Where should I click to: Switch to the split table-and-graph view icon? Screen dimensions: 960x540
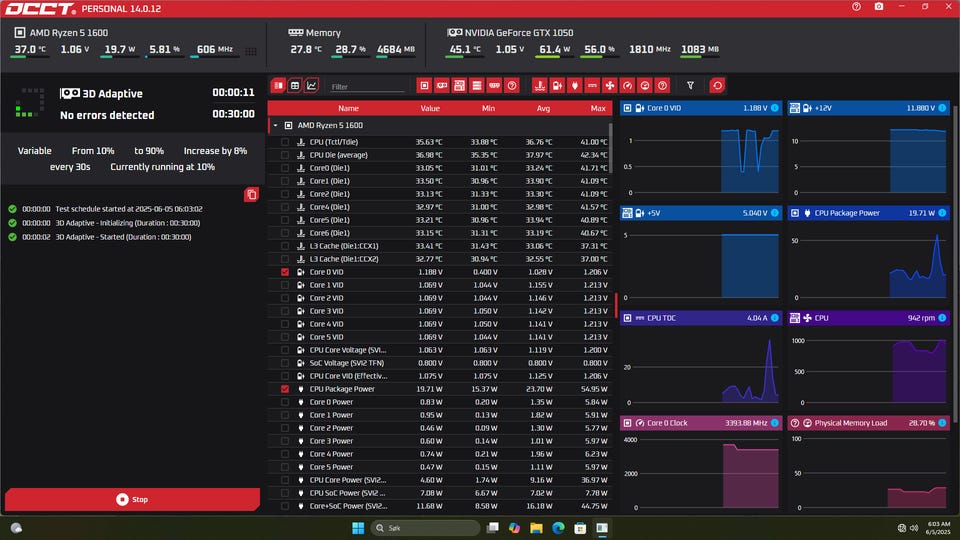click(x=279, y=86)
